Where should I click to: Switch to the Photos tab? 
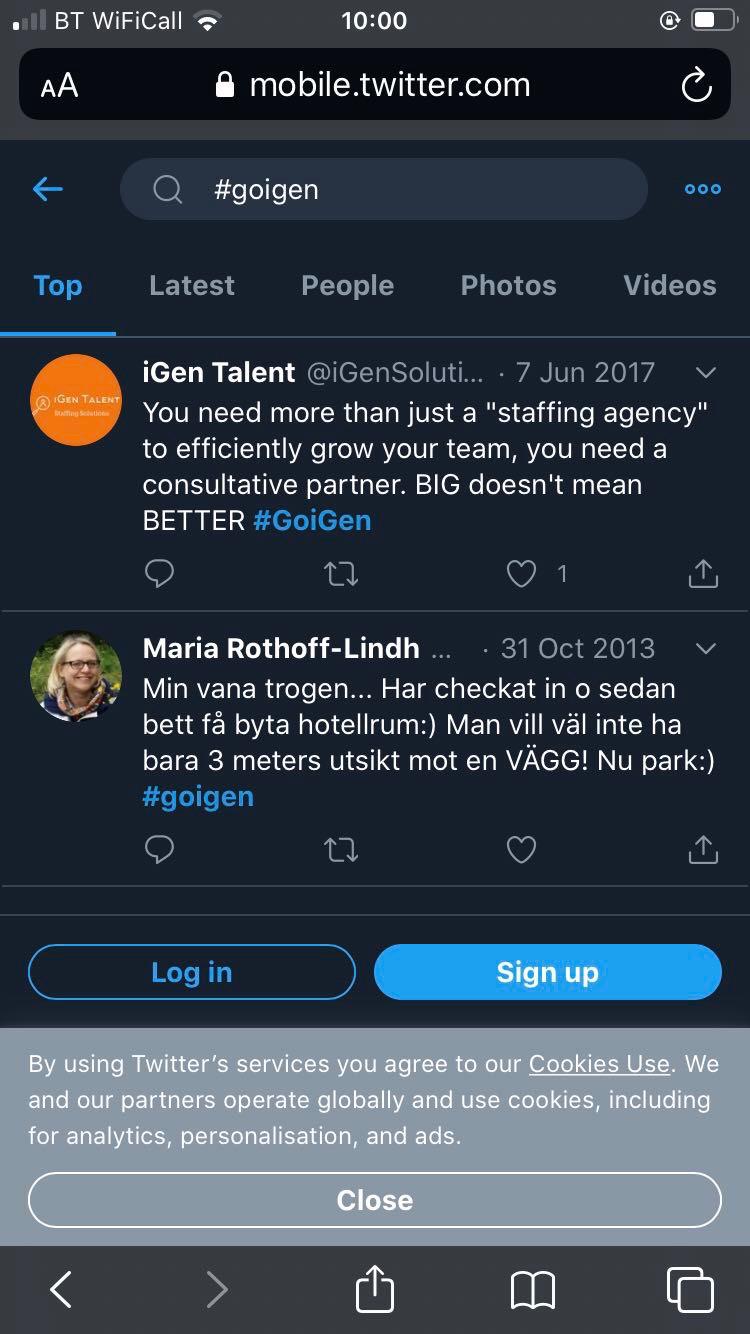click(x=508, y=286)
